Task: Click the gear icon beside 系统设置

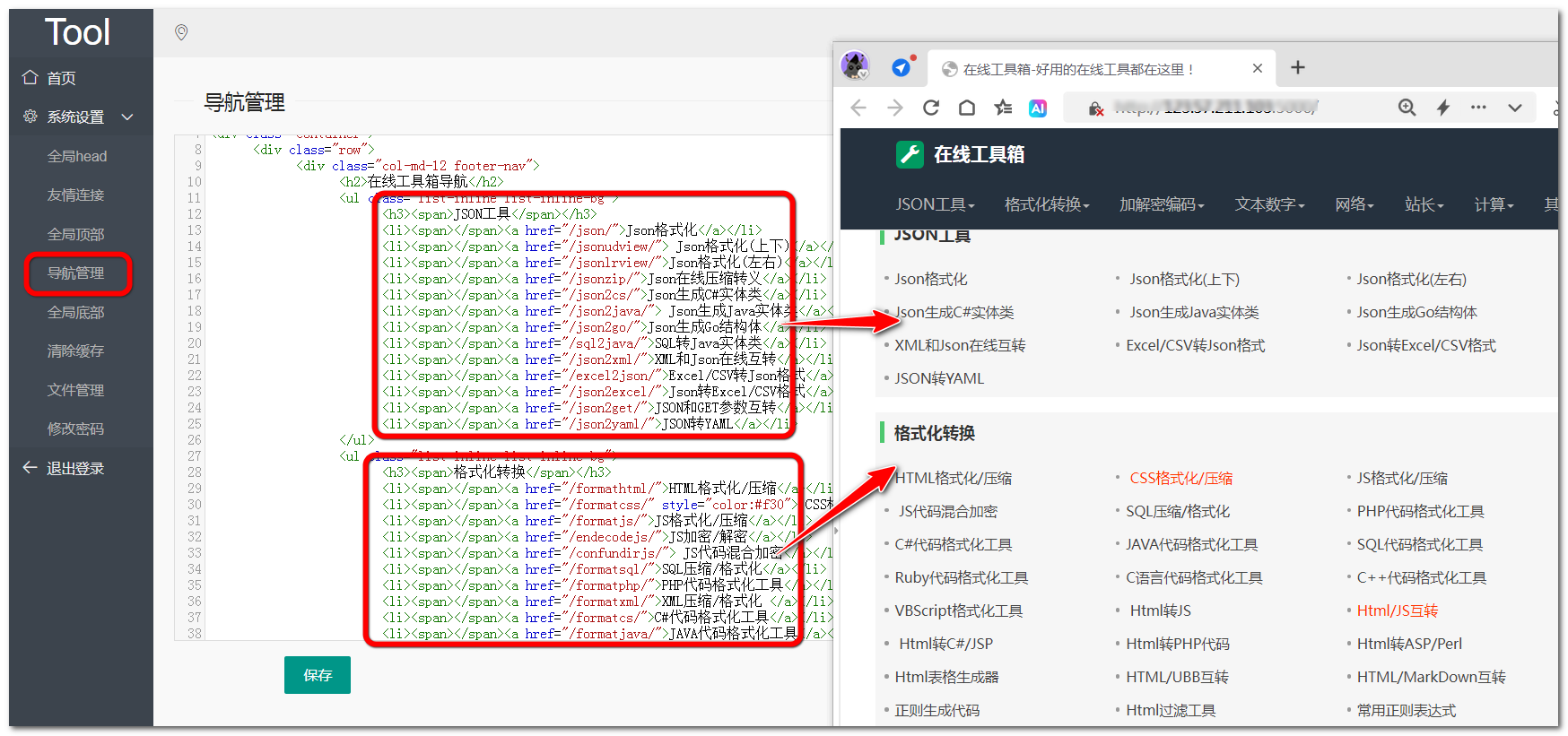Action: pos(30,117)
